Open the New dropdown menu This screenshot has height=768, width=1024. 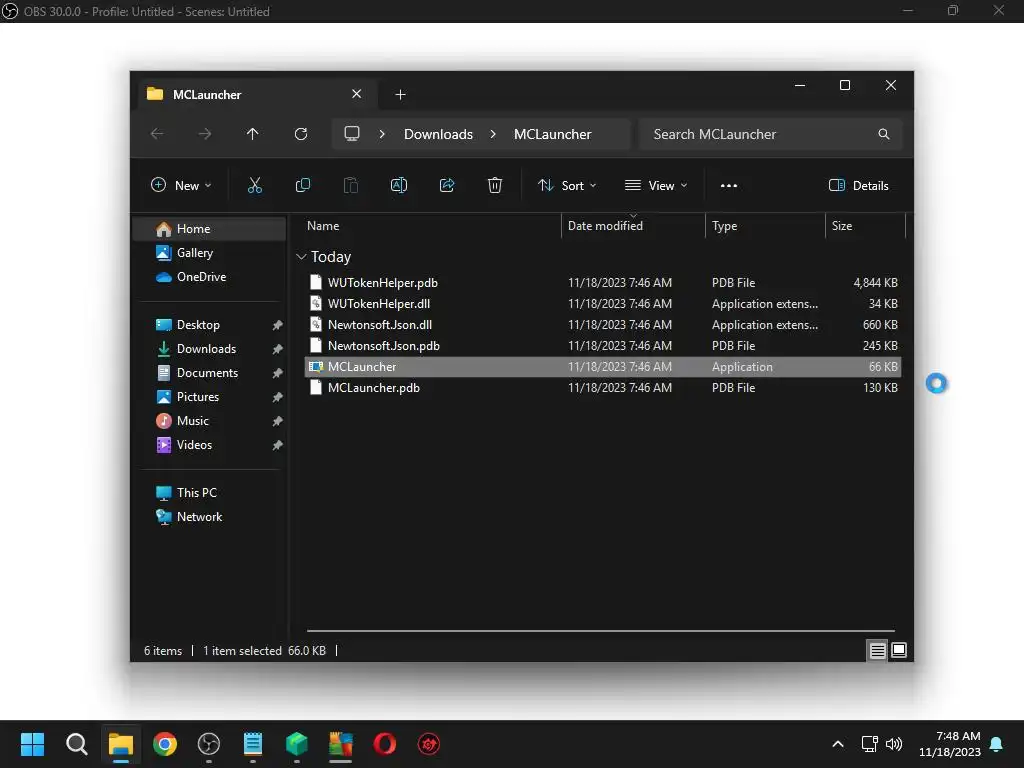[181, 185]
